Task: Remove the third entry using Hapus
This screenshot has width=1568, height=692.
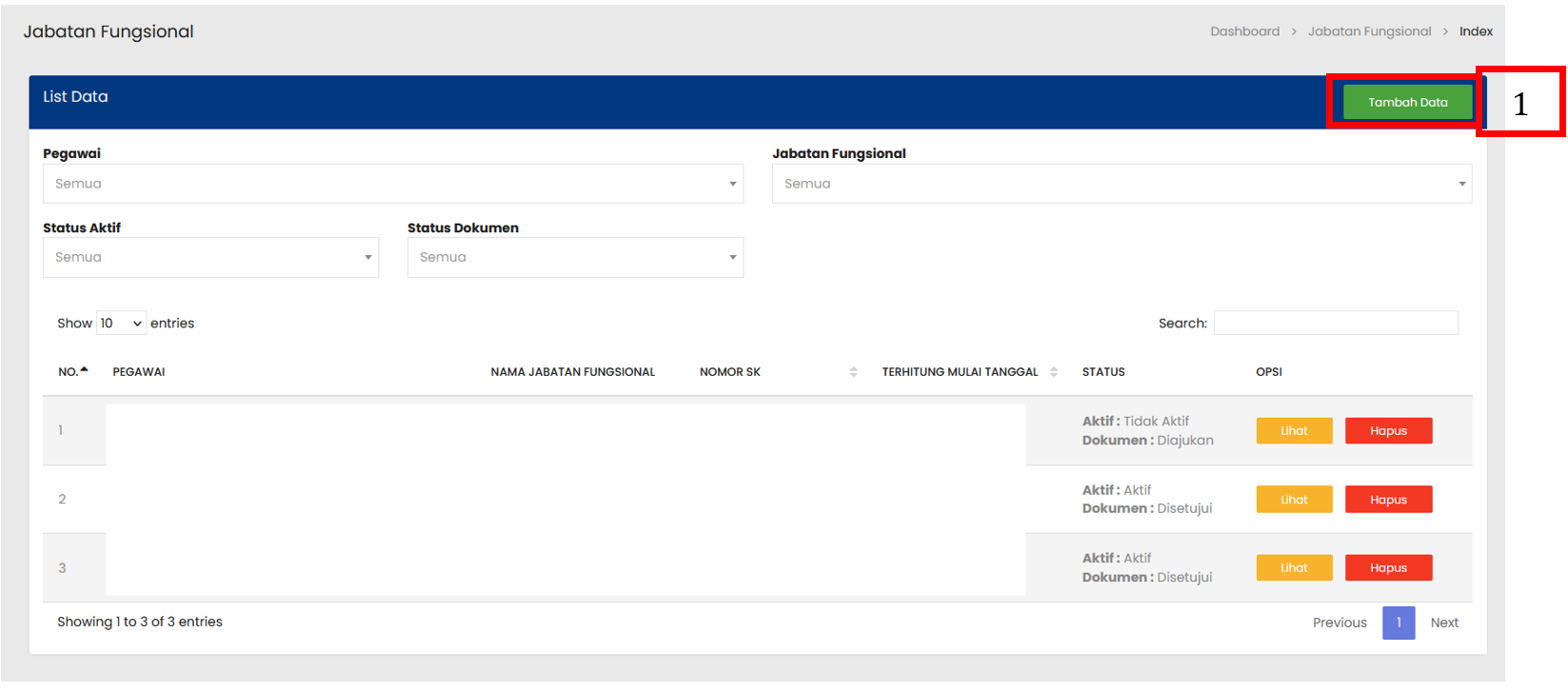Action: [1387, 568]
